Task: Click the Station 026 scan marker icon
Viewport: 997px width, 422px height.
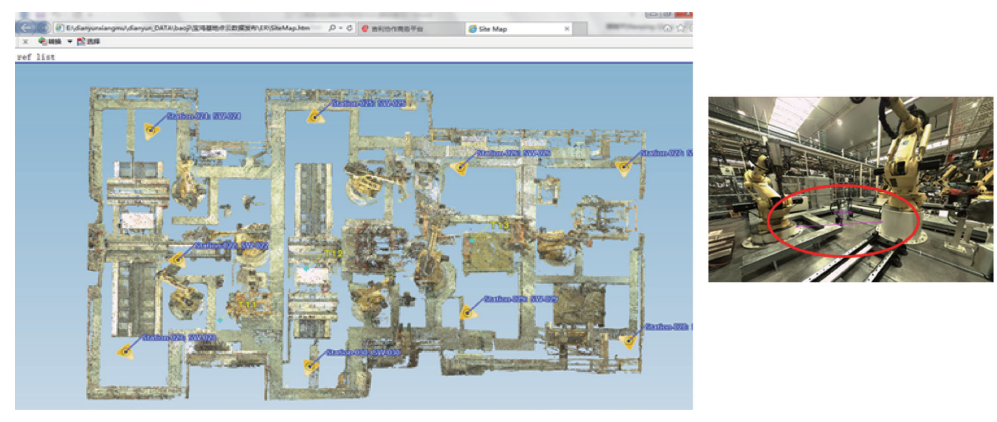Action: point(458,167)
